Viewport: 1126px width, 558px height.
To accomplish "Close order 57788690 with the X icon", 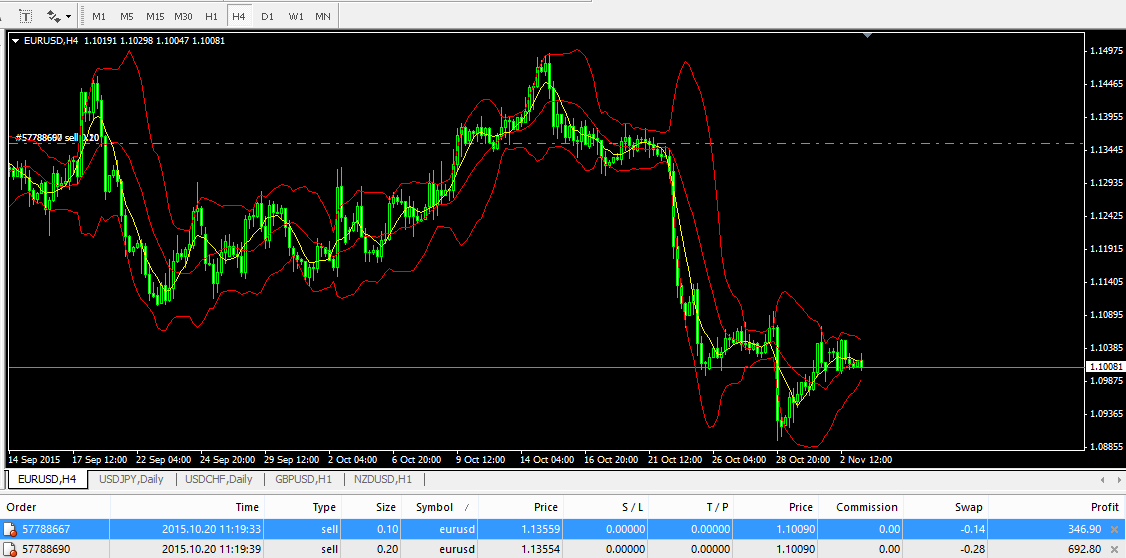I will tap(1115, 549).
